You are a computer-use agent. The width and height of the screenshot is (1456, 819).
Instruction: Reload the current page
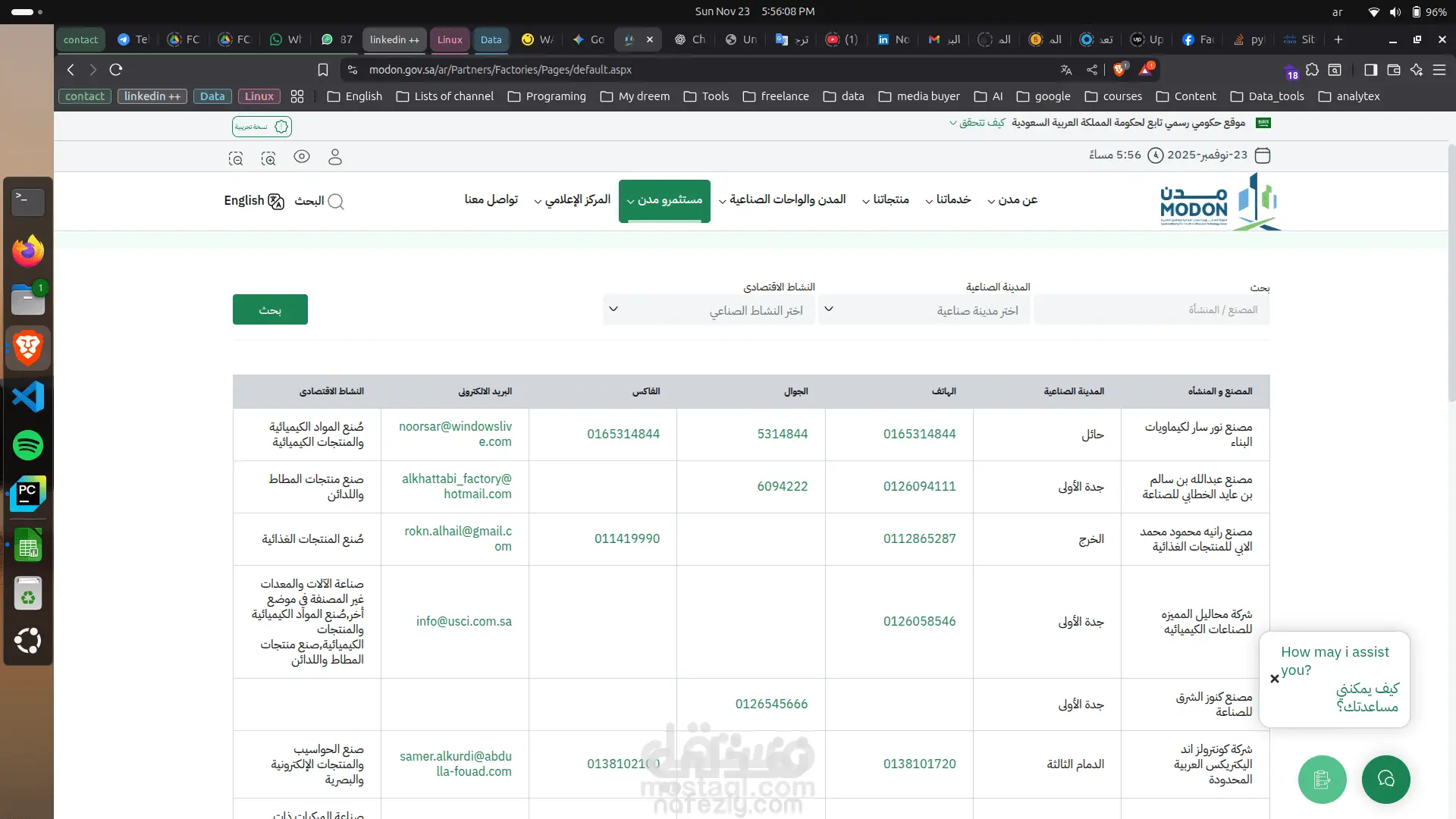116,70
